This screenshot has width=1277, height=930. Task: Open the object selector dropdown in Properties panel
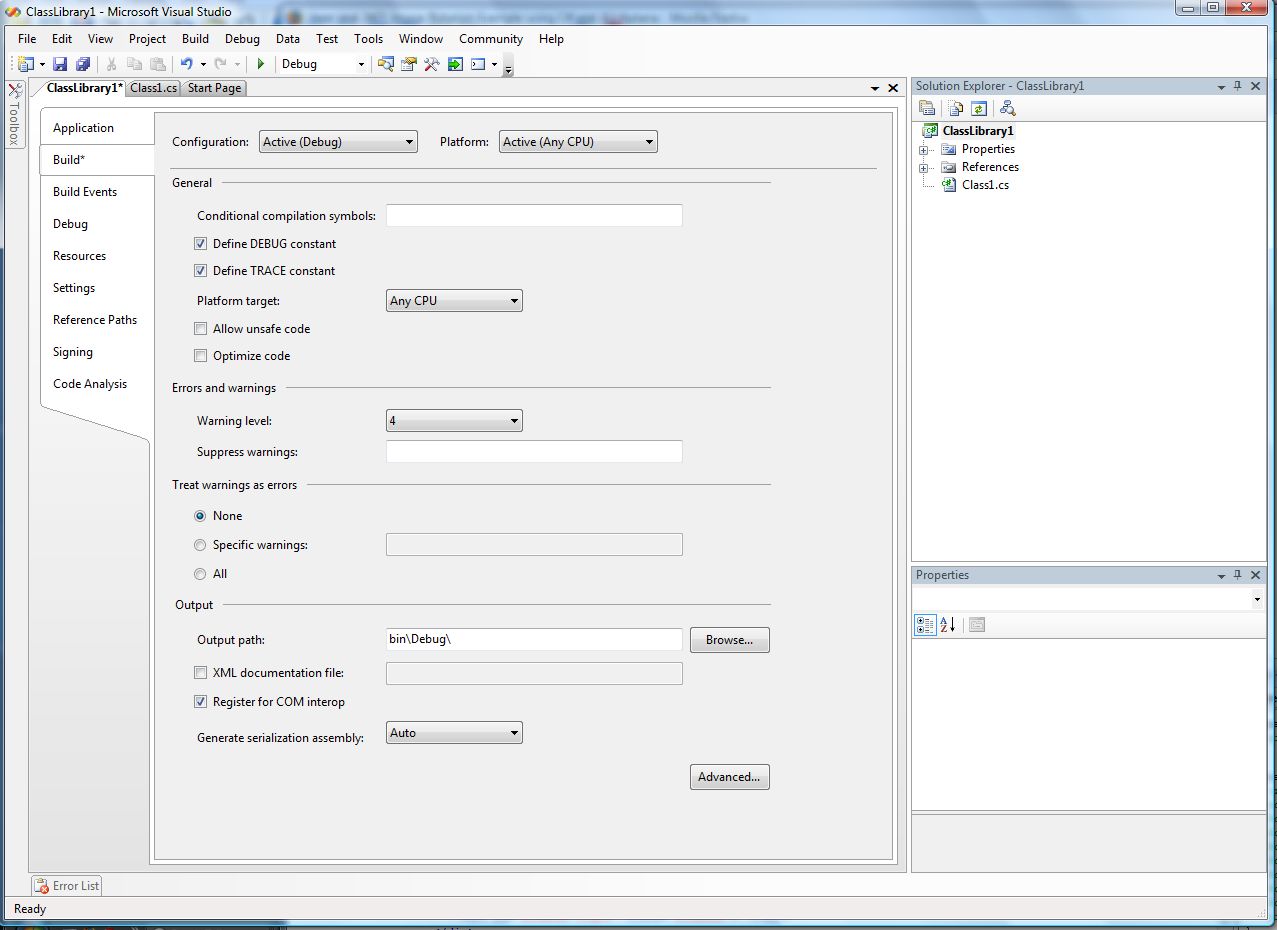click(1256, 600)
